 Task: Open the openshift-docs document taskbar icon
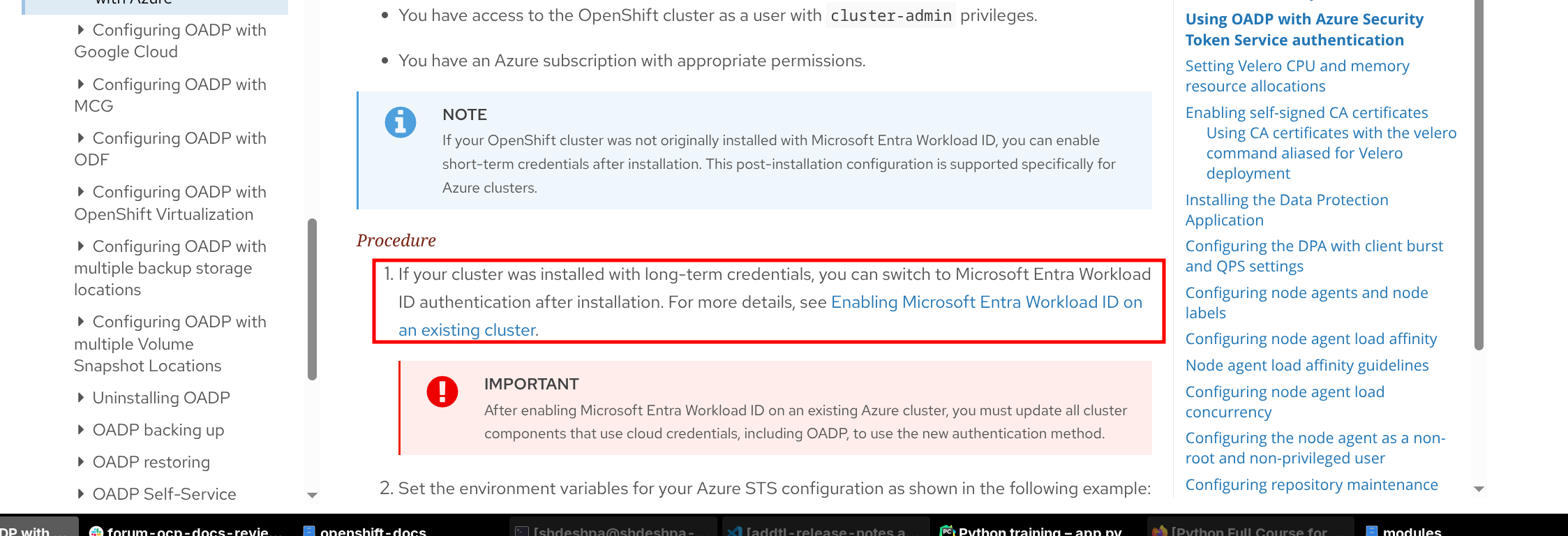click(x=309, y=531)
